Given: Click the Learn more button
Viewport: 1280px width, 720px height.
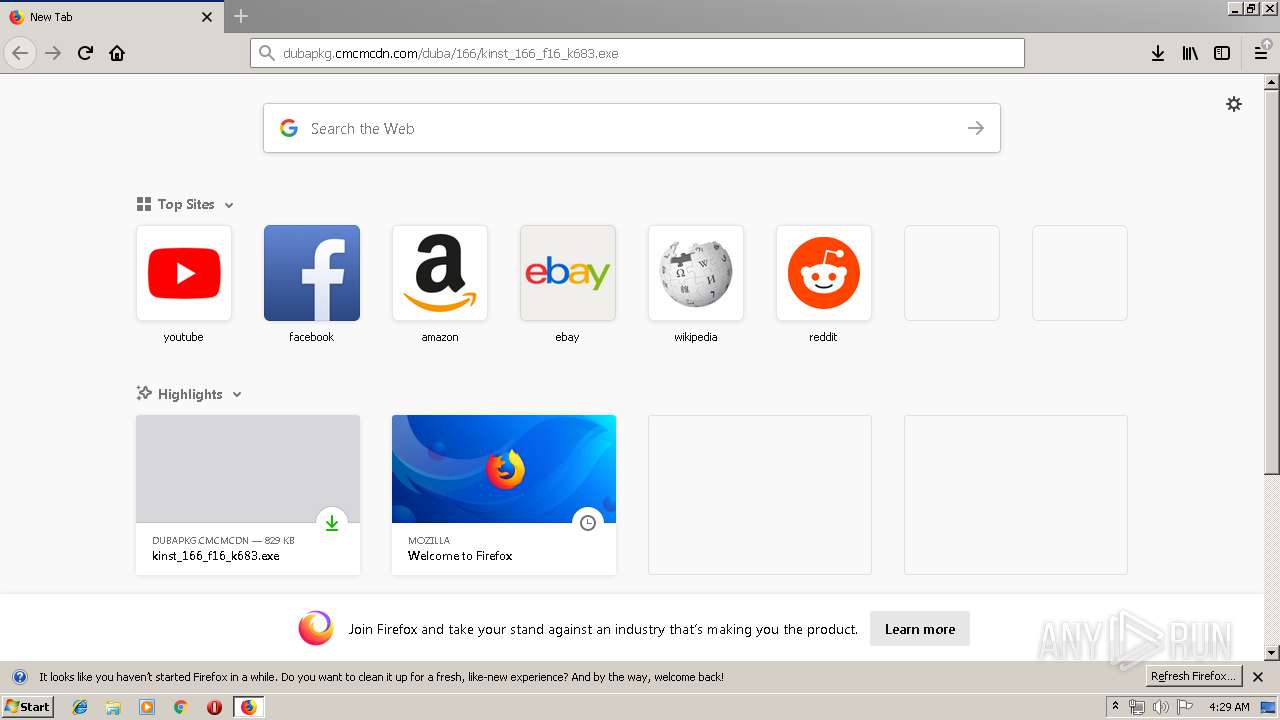Looking at the screenshot, I should coord(920,629).
